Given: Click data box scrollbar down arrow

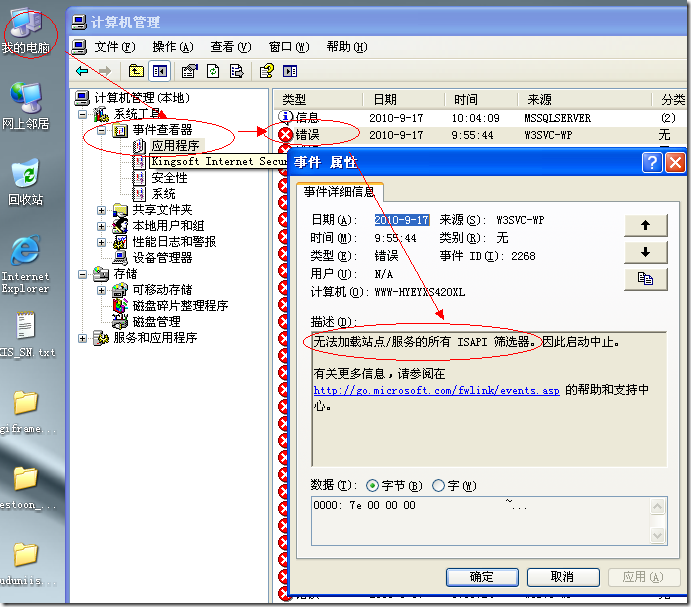Looking at the screenshot, I should (658, 536).
